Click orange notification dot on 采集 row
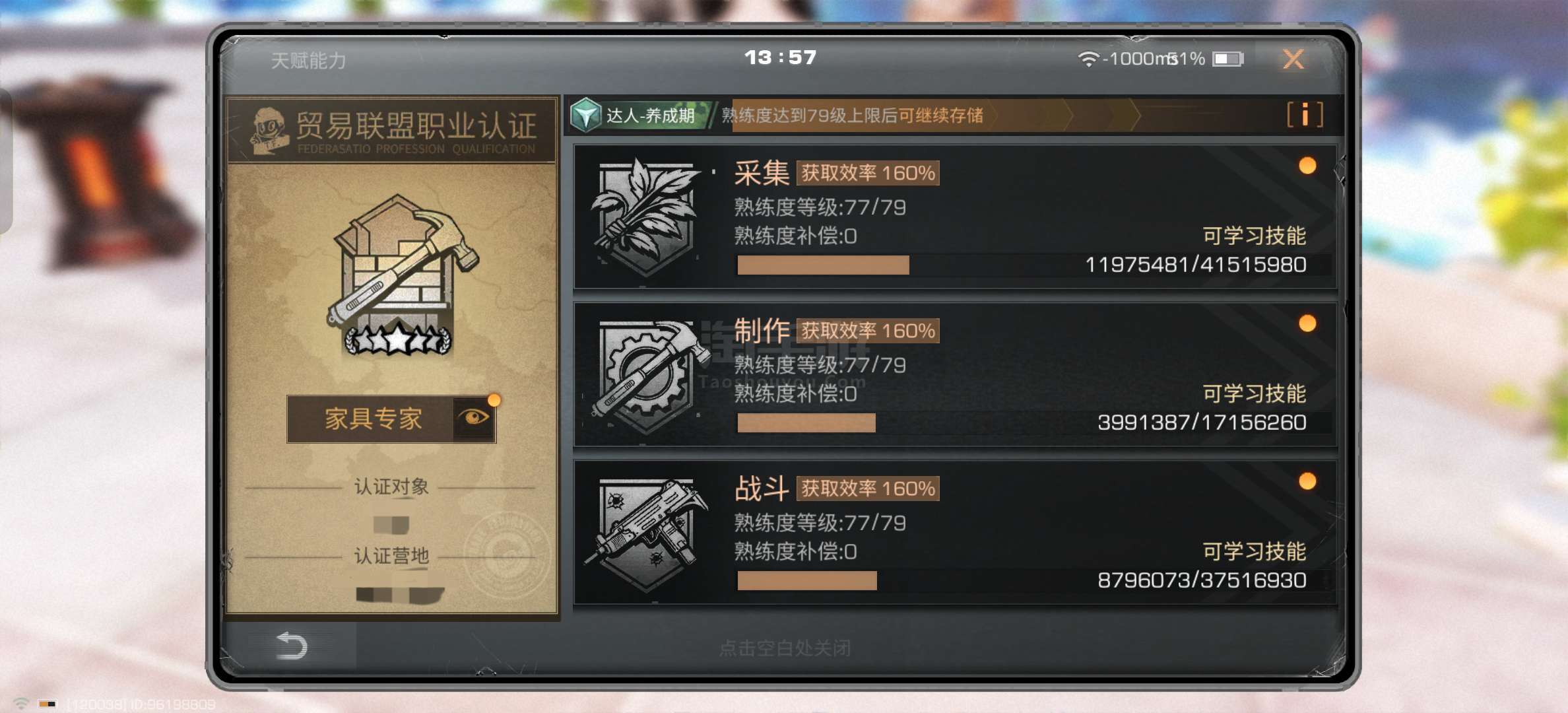1568x713 pixels. pos(1307,166)
